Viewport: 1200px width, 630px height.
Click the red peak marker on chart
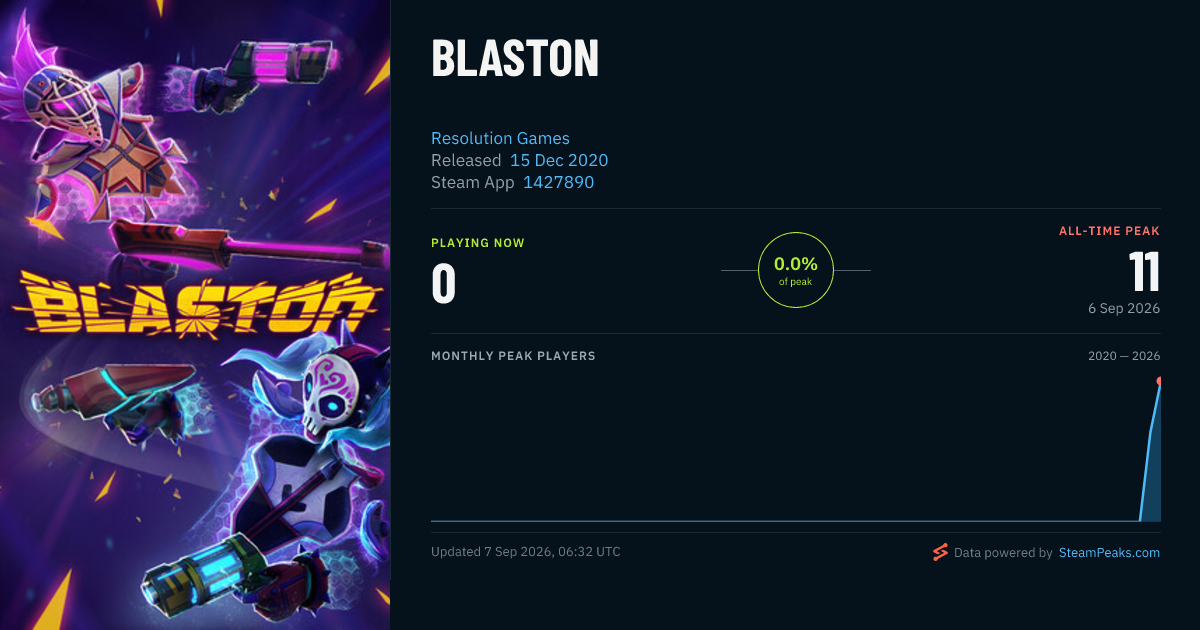tap(1159, 381)
